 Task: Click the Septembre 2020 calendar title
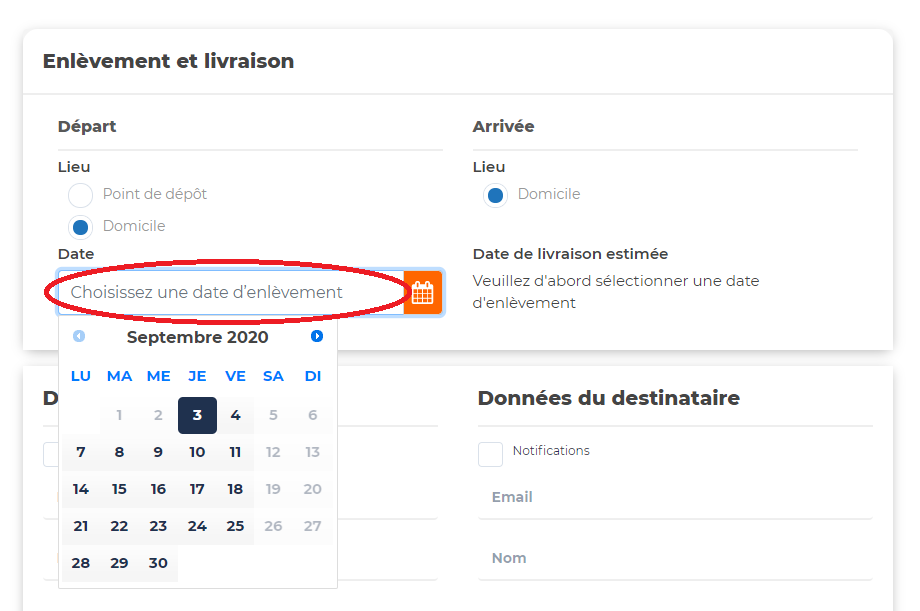[197, 338]
